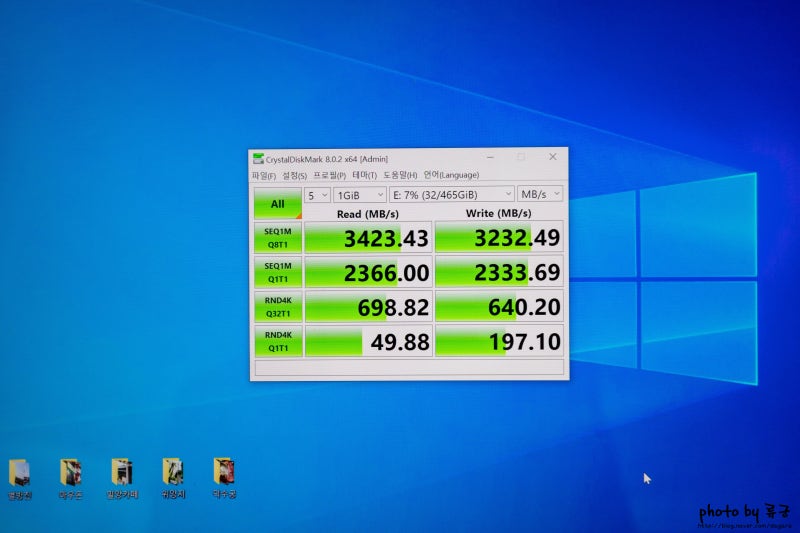Expand the 1GiB test size dropdown
Screen dimensions: 800x533
click(360, 195)
